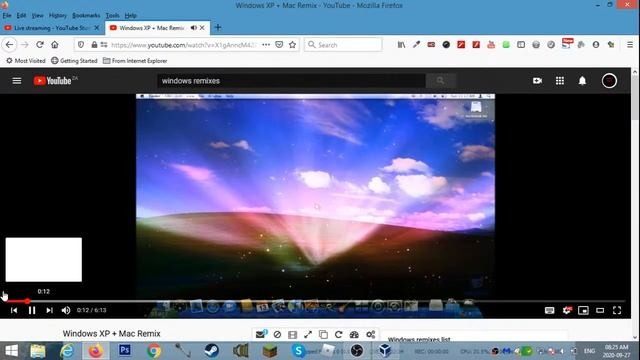
Task: Enable miniplayer mode
Action: (583, 311)
